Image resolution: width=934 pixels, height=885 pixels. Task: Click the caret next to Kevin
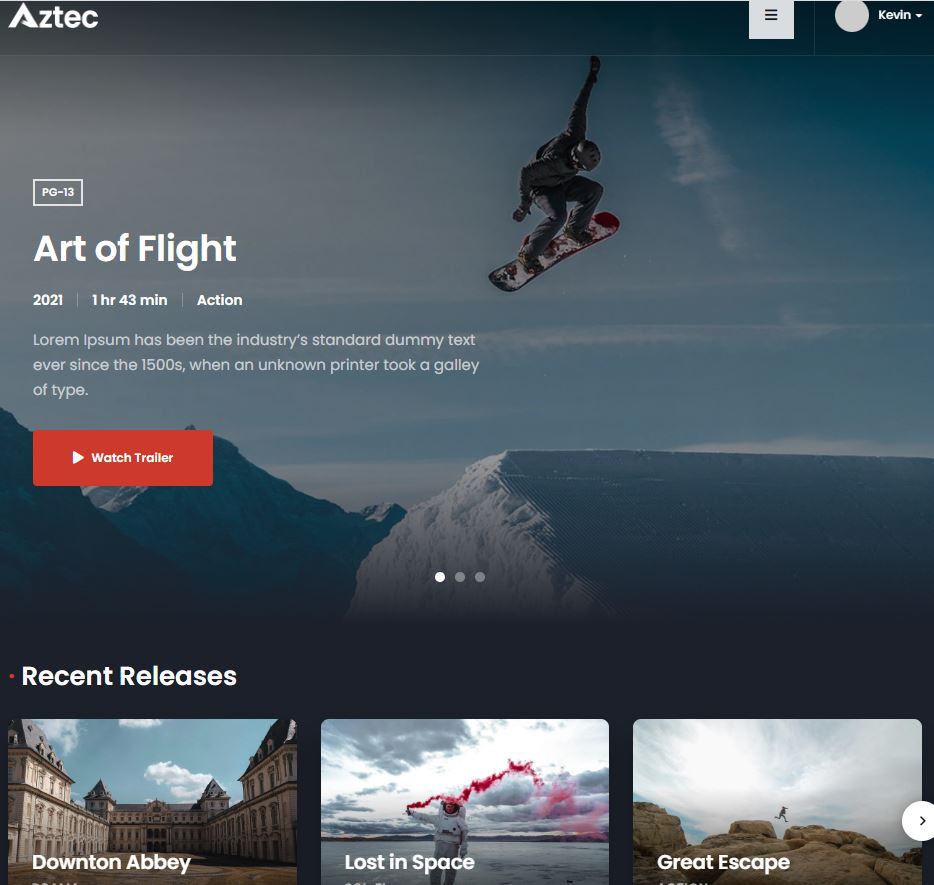(919, 16)
